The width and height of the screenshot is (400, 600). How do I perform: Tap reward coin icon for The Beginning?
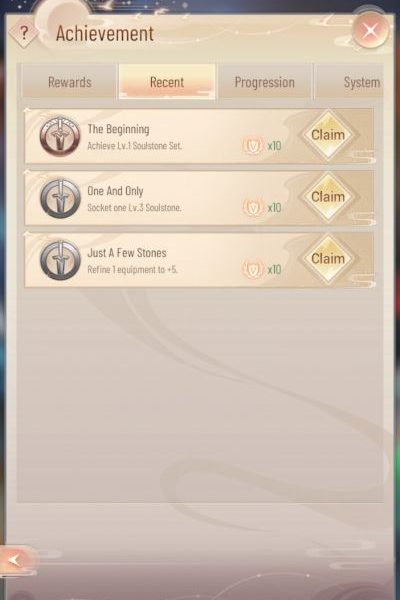coord(253,145)
